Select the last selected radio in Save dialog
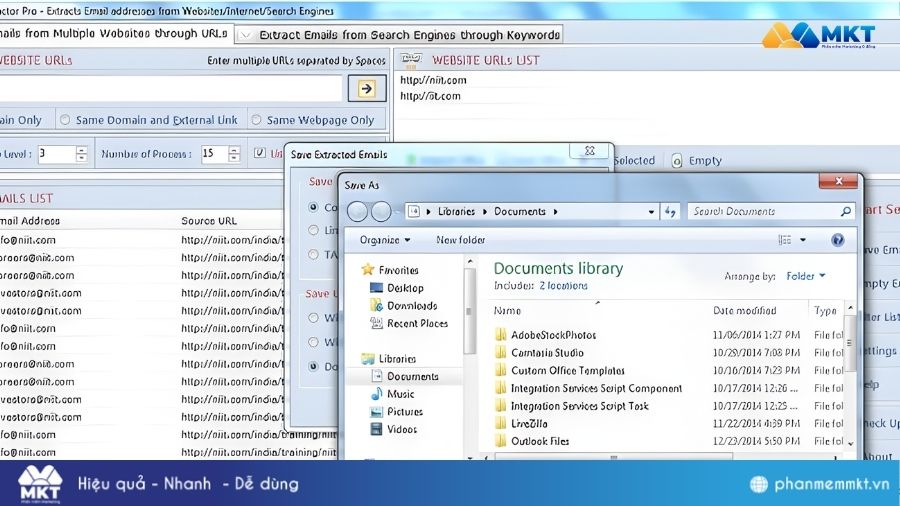The image size is (900, 506). (313, 366)
